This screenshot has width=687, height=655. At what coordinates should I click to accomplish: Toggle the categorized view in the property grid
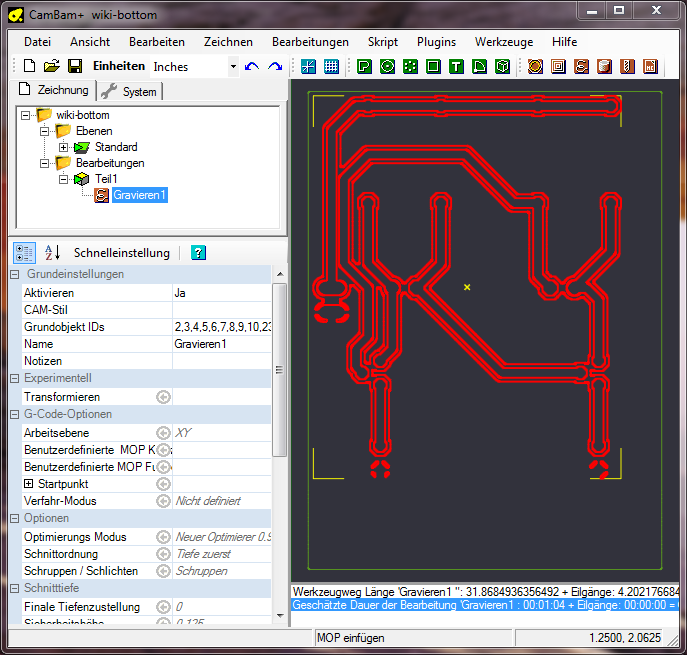point(26,253)
